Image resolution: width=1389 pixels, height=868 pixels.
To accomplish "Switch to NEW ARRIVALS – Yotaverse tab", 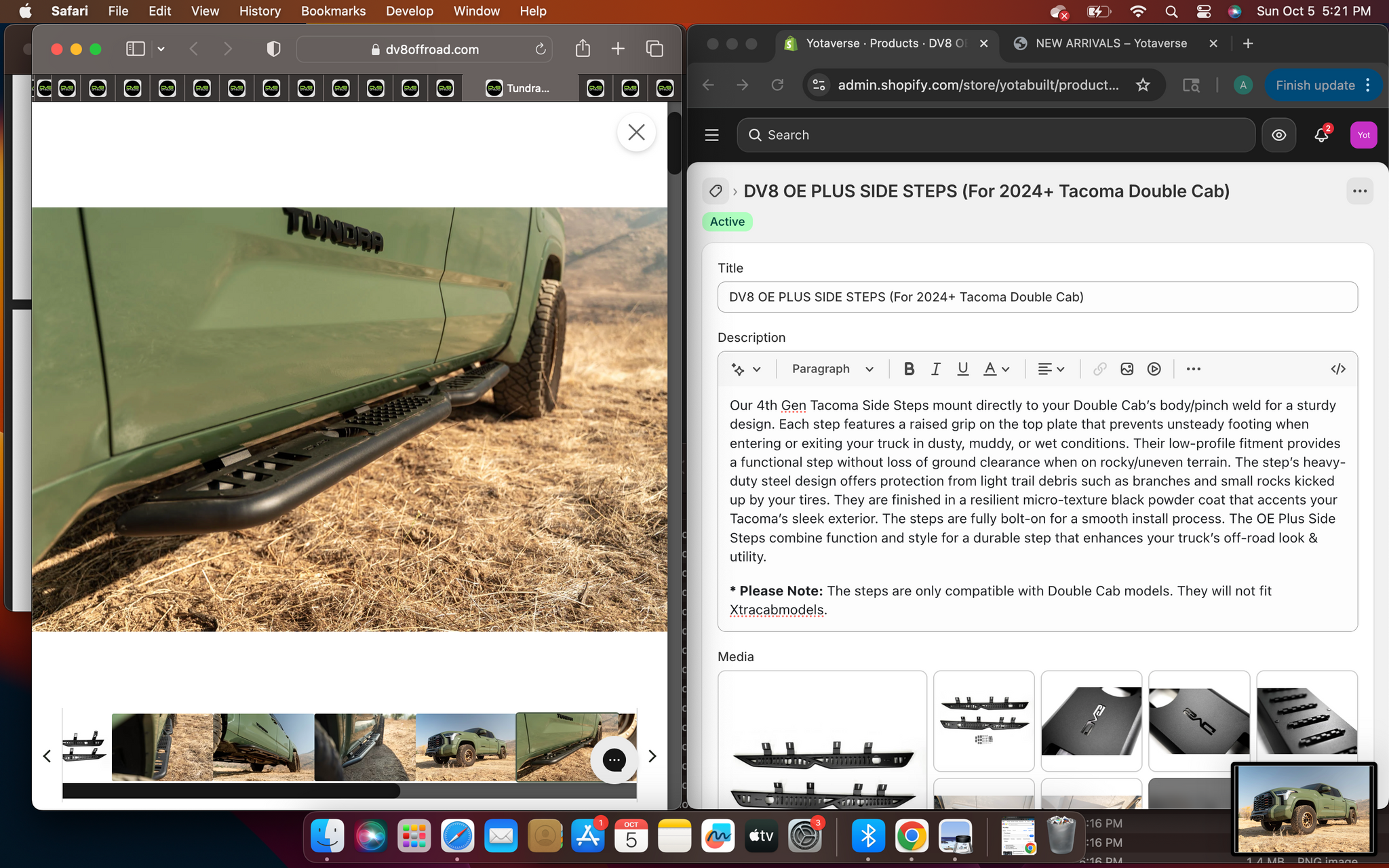I will click(x=1110, y=43).
